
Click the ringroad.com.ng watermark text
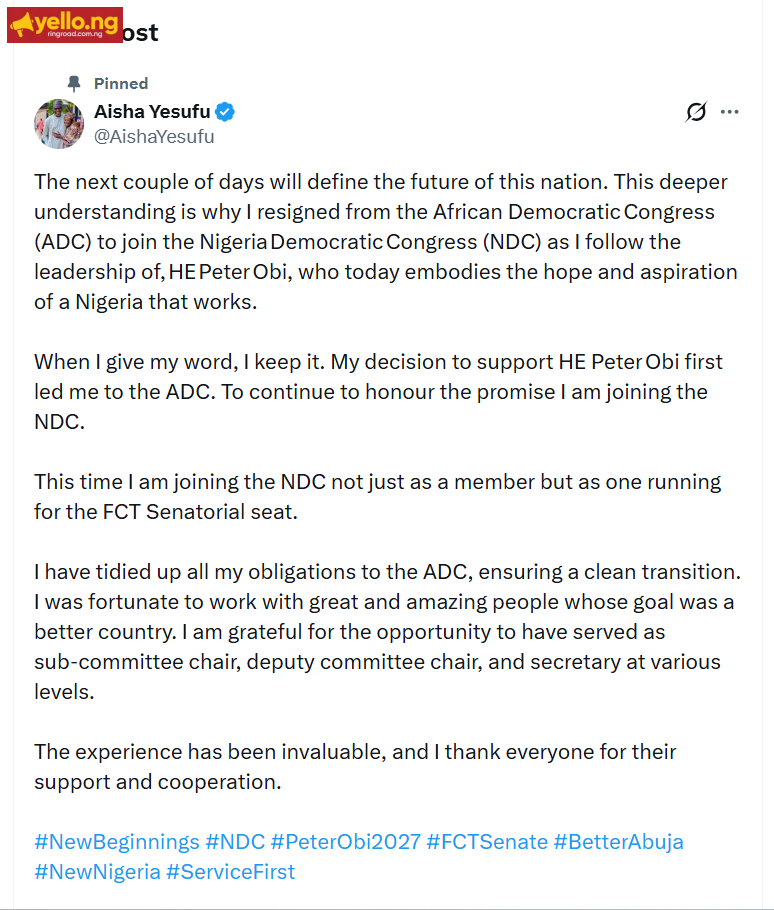tap(75, 34)
